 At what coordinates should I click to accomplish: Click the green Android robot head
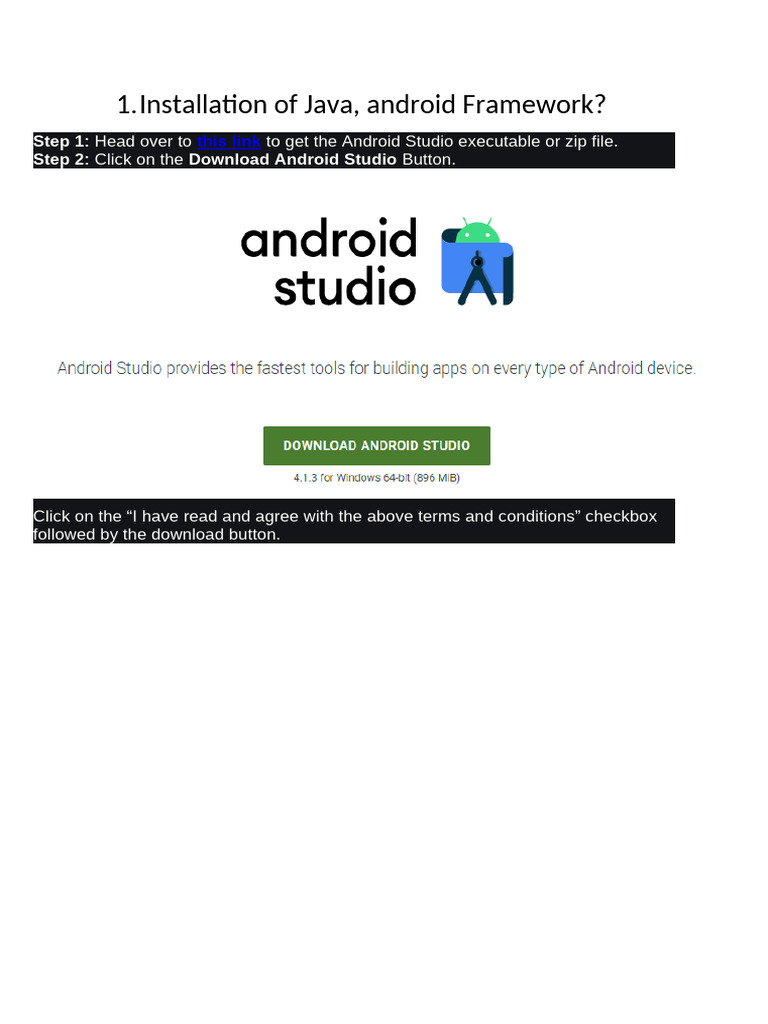477,231
